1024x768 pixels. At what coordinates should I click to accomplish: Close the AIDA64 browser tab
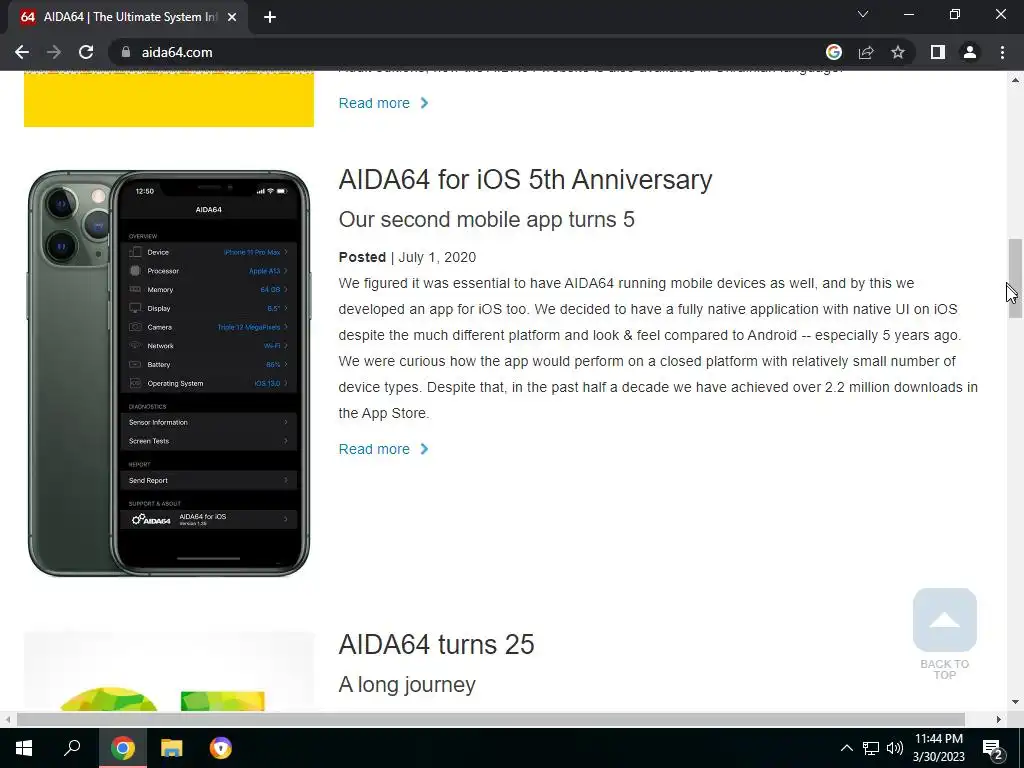point(232,18)
